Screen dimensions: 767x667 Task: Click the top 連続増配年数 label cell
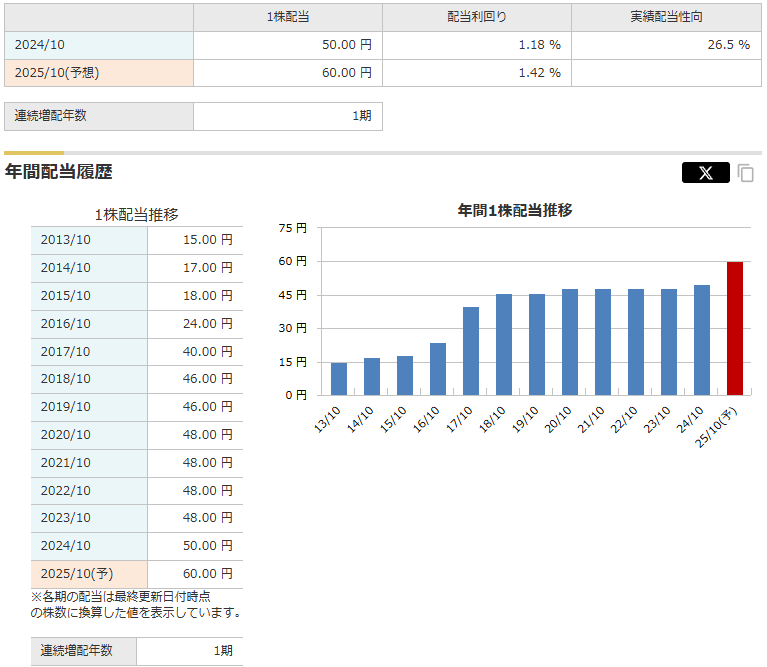click(x=98, y=116)
